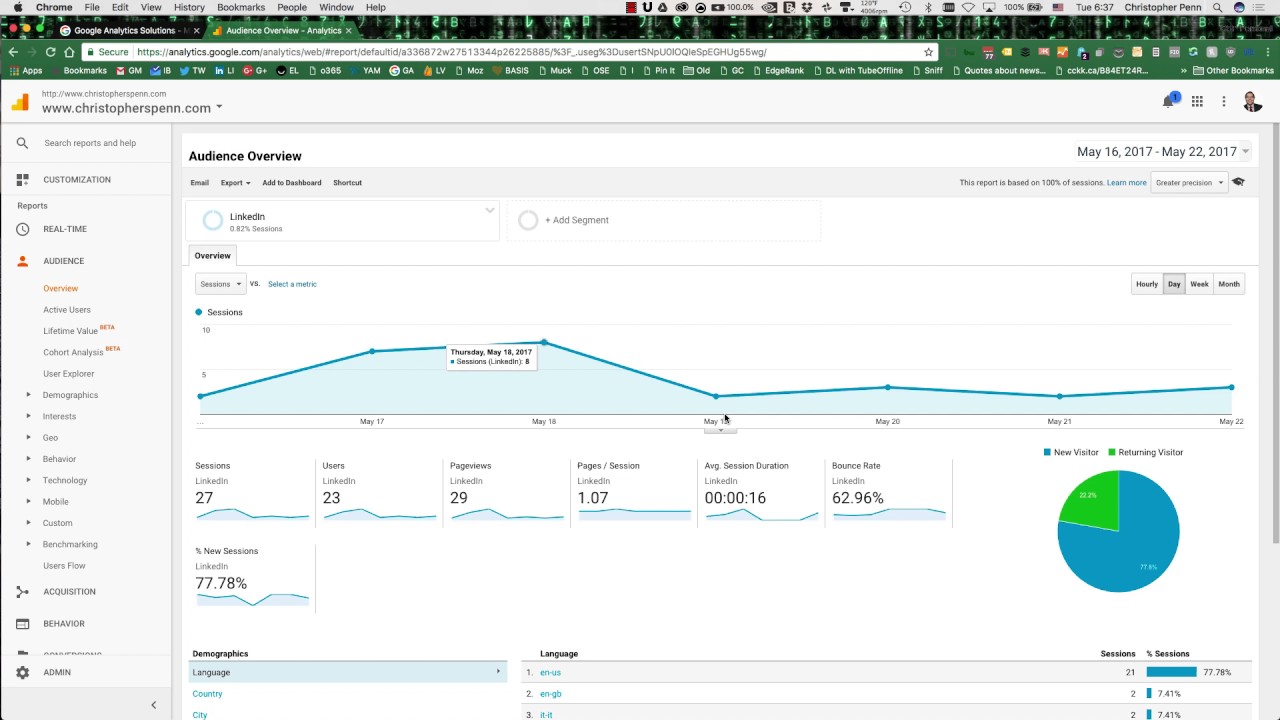Screen dimensions: 1280x720
Task: Bookmark page with the star icon
Action: [x=928, y=52]
